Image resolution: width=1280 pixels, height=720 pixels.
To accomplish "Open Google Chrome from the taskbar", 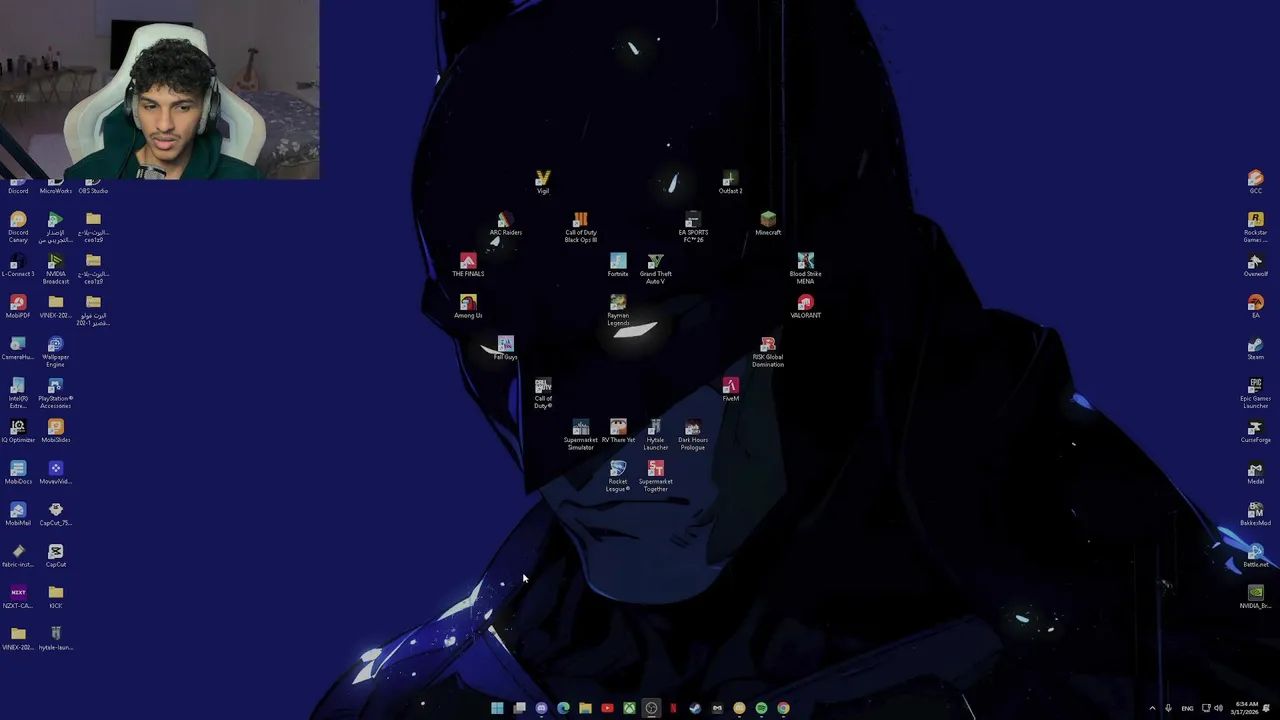I will pos(783,708).
